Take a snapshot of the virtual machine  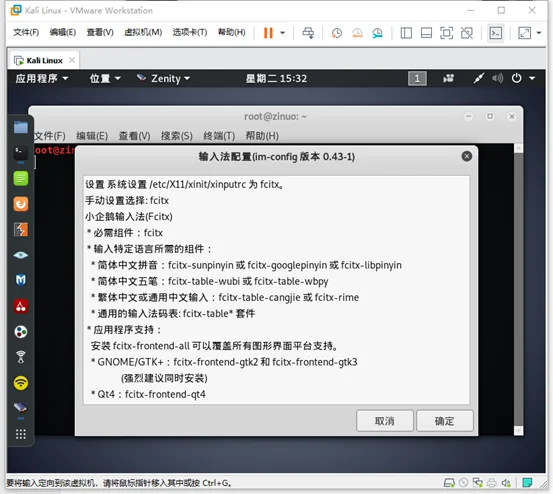coord(336,33)
